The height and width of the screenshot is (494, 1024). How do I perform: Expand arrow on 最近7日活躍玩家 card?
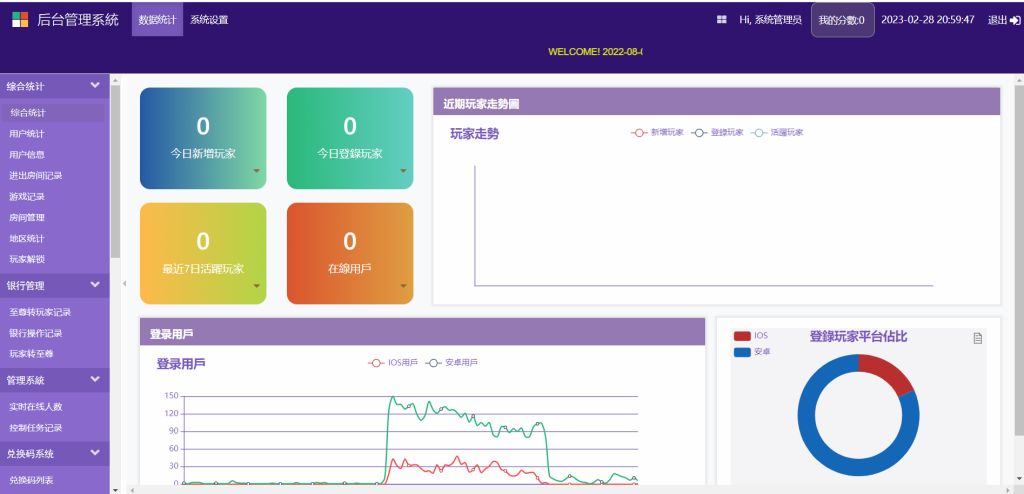pos(257,286)
